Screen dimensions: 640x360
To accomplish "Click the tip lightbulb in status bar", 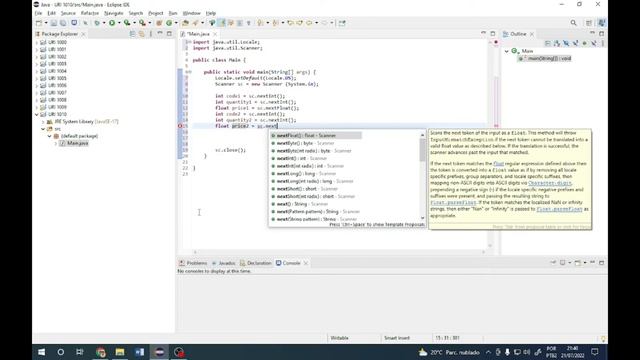I will click(603, 338).
